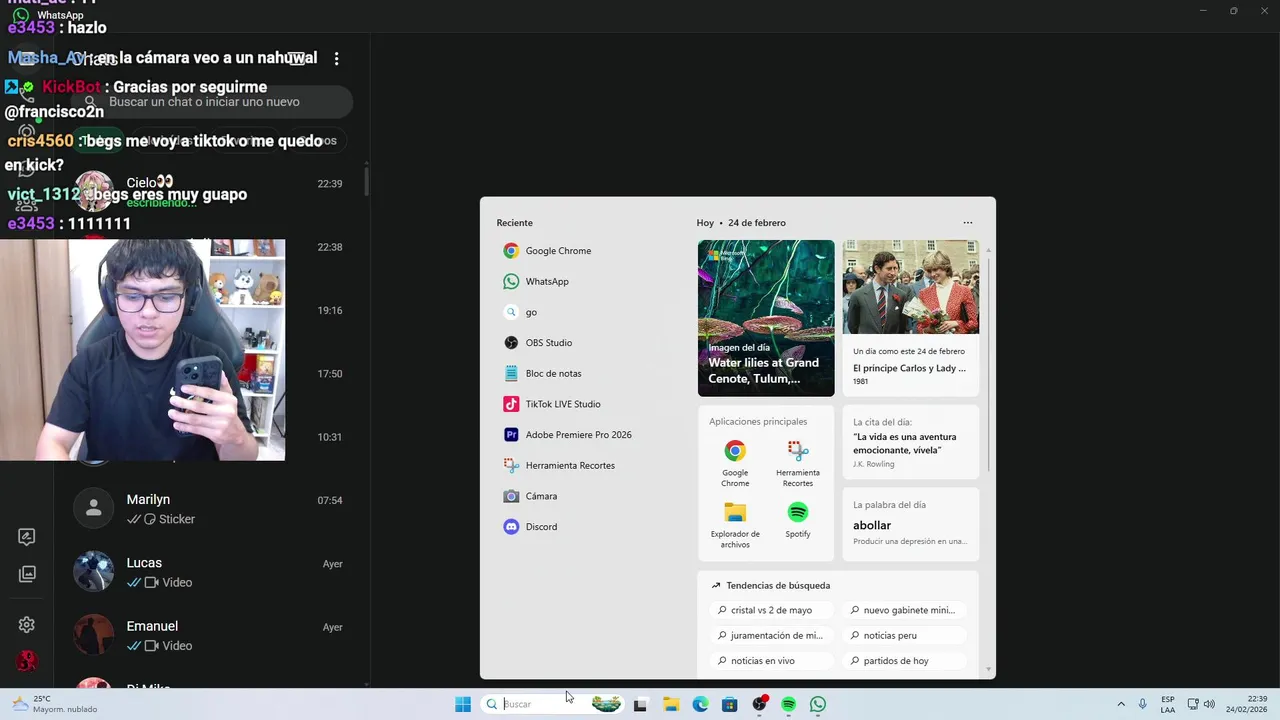Search trending 'partidos de hoy'

pyautogui.click(x=905, y=661)
